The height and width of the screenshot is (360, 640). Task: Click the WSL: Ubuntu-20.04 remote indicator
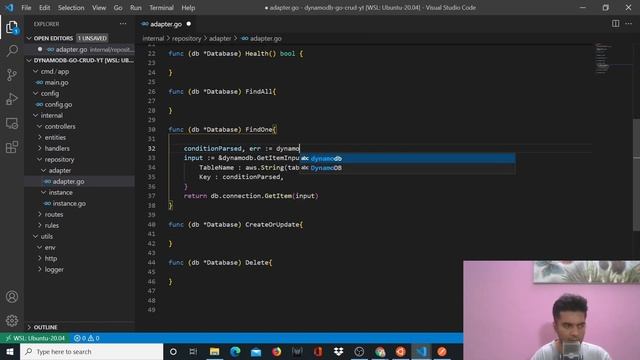35,338
